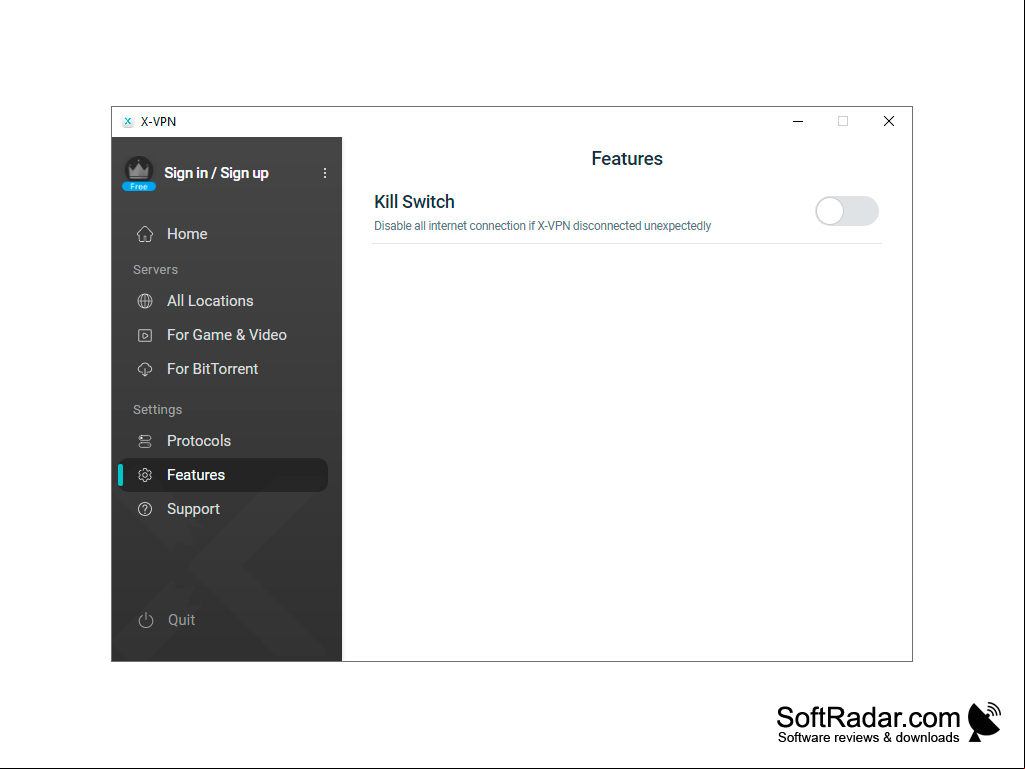Click the Support question mark icon
Viewport: 1025px width, 769px height.
pyautogui.click(x=145, y=509)
